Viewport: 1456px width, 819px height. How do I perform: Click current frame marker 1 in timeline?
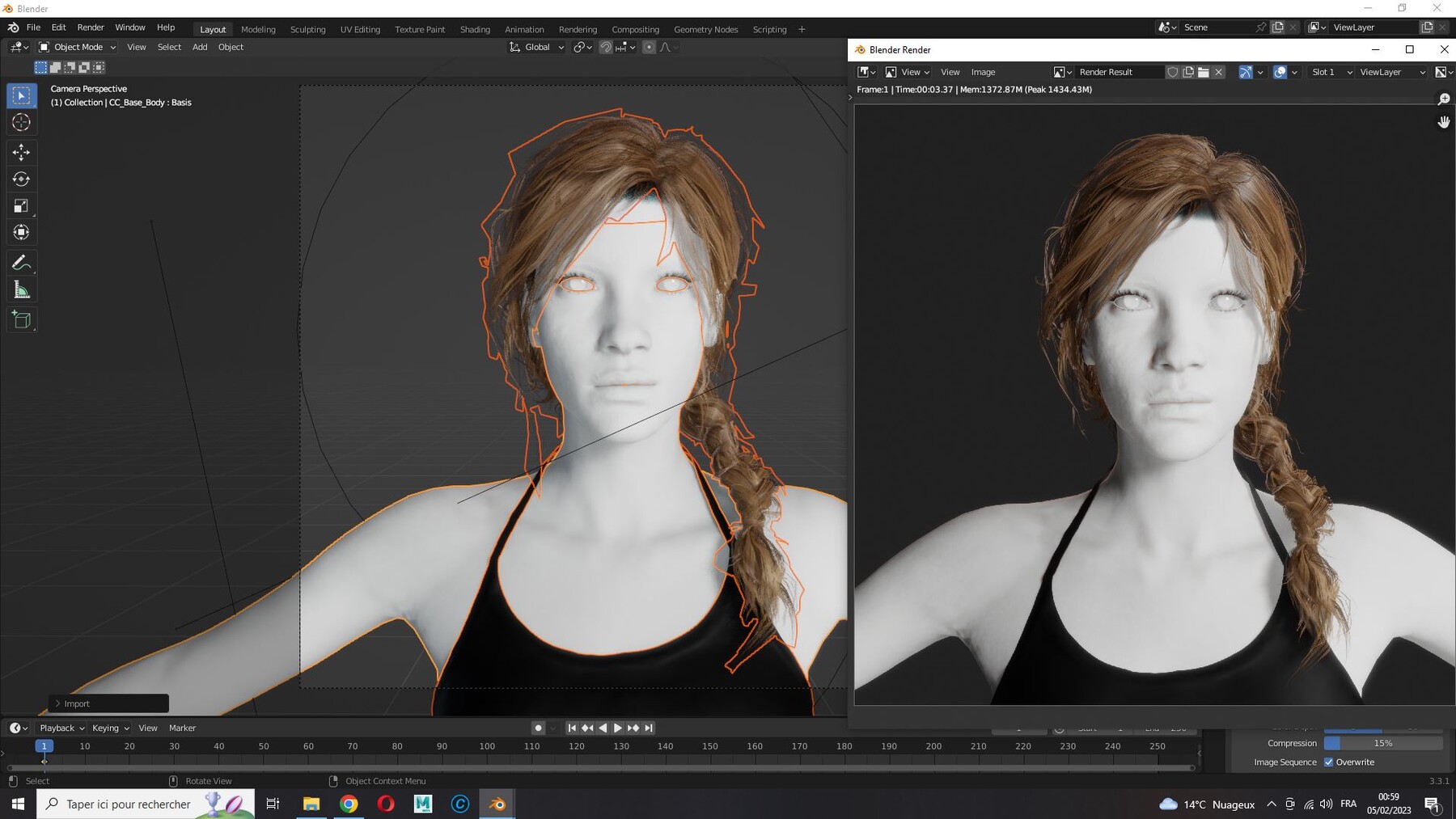44,746
